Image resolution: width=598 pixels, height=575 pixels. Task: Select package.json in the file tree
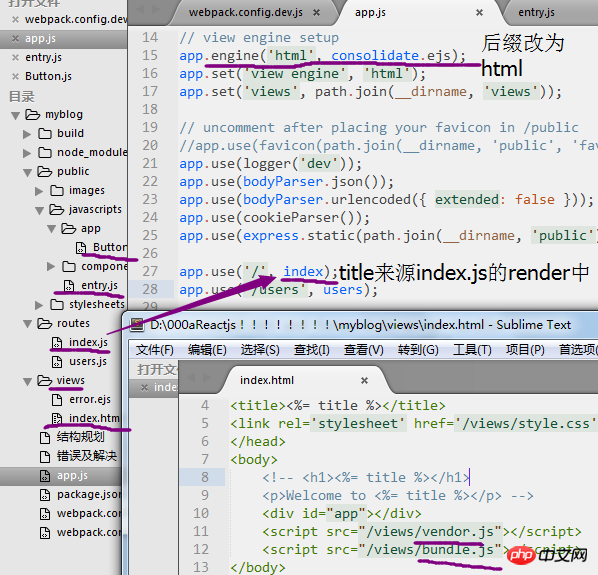point(88,495)
